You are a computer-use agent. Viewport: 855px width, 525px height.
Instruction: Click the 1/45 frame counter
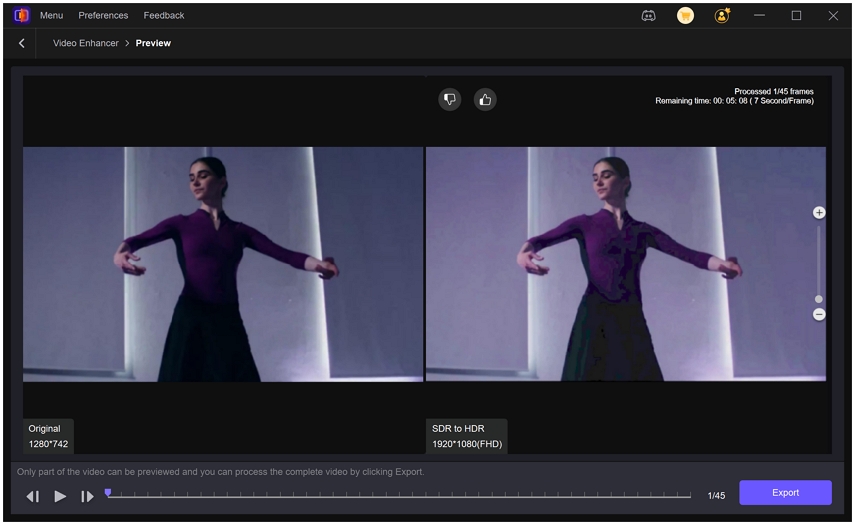[x=716, y=496]
